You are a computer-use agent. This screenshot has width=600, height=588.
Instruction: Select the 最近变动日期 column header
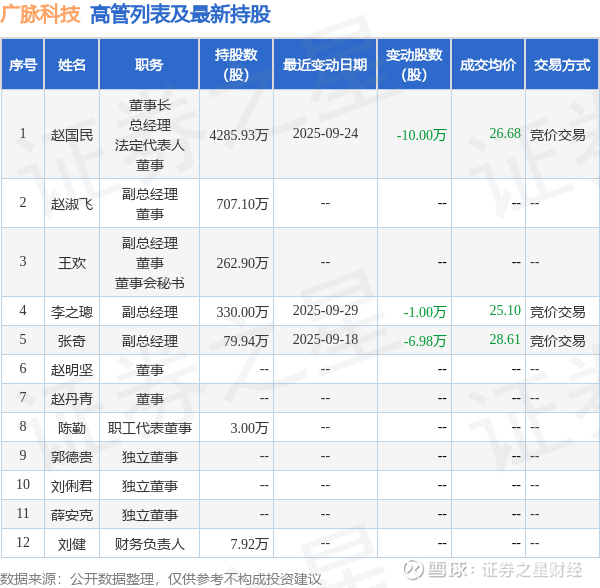point(325,65)
